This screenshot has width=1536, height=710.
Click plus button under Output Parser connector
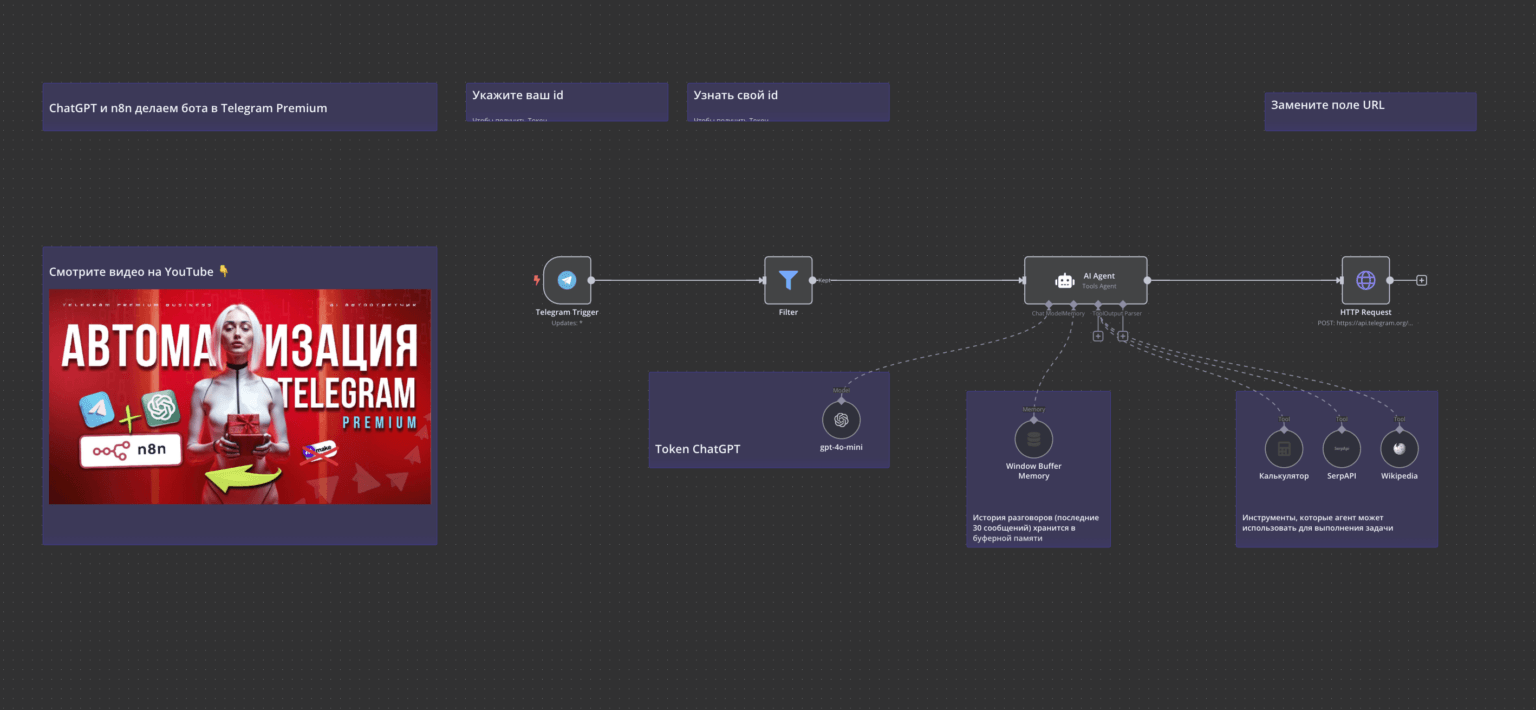tap(1122, 336)
